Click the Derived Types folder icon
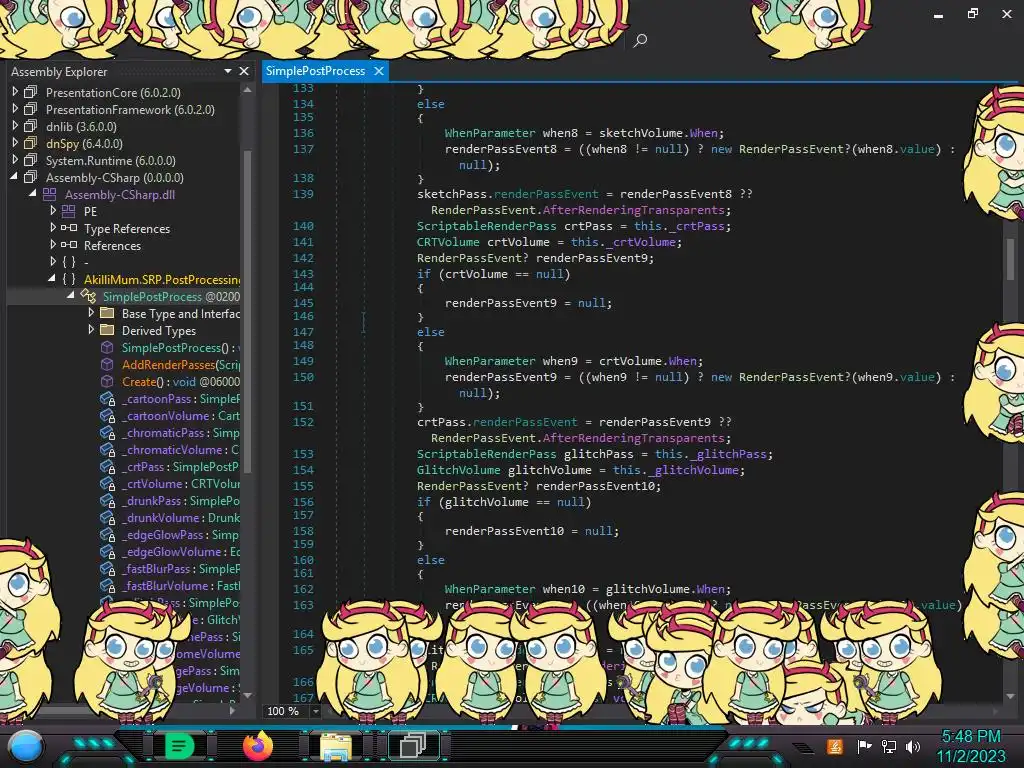The height and width of the screenshot is (768, 1024). (107, 330)
